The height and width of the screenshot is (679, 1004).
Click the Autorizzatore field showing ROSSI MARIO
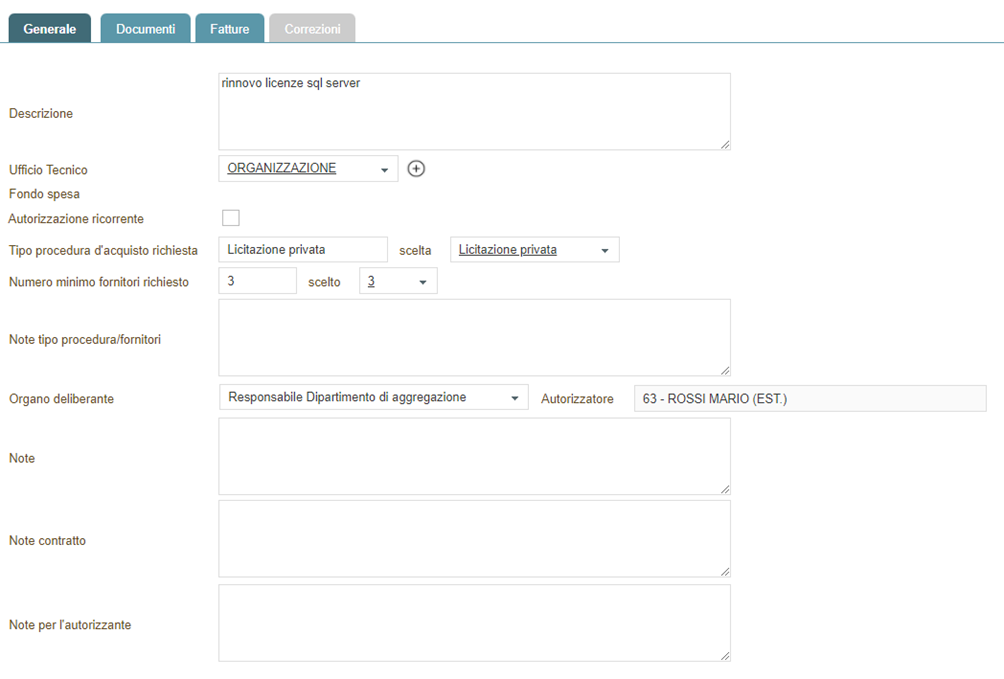click(809, 399)
